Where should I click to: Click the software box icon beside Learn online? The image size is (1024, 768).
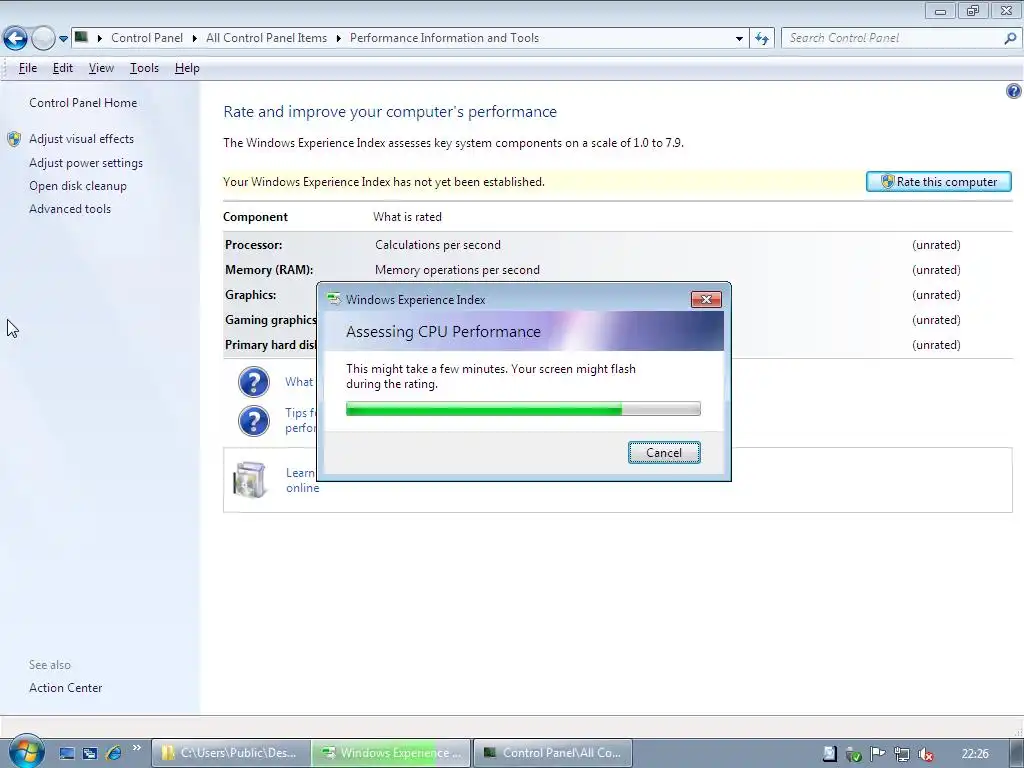(249, 480)
